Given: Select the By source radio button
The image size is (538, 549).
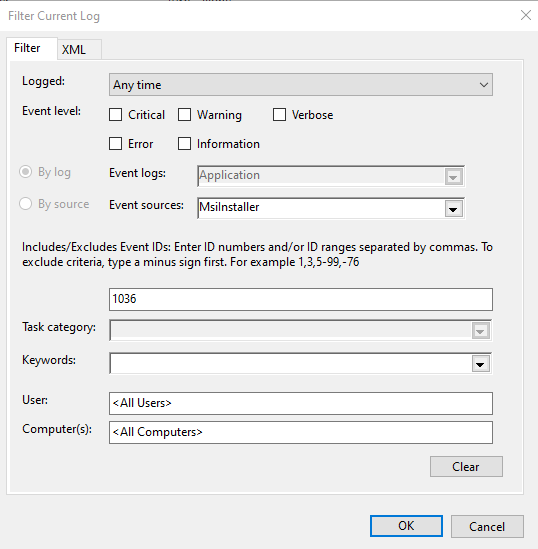Looking at the screenshot, I should [x=26, y=204].
